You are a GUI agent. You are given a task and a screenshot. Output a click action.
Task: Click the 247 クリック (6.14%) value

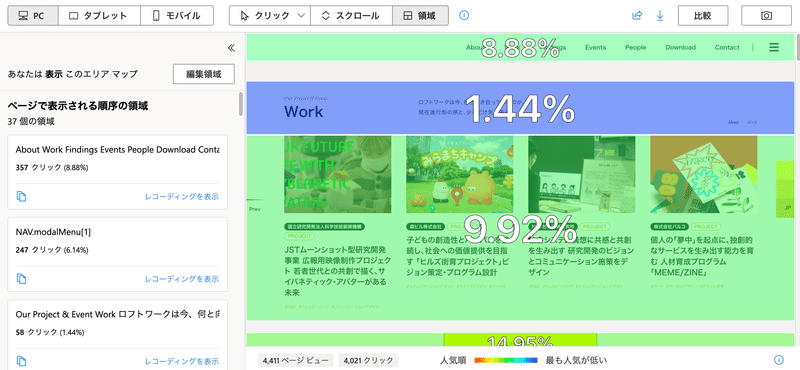coord(52,250)
